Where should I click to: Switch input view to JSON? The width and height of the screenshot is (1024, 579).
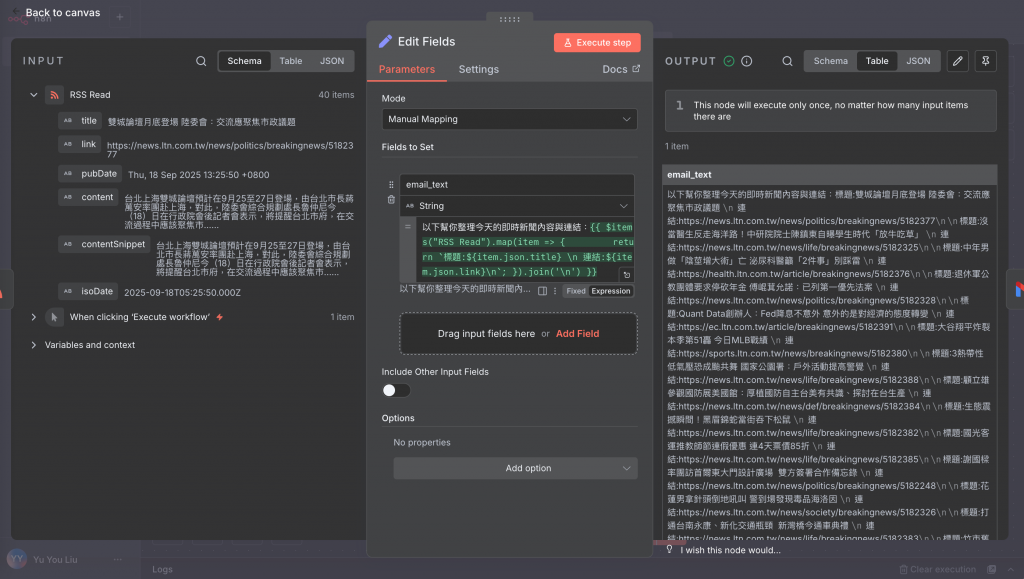click(x=332, y=61)
